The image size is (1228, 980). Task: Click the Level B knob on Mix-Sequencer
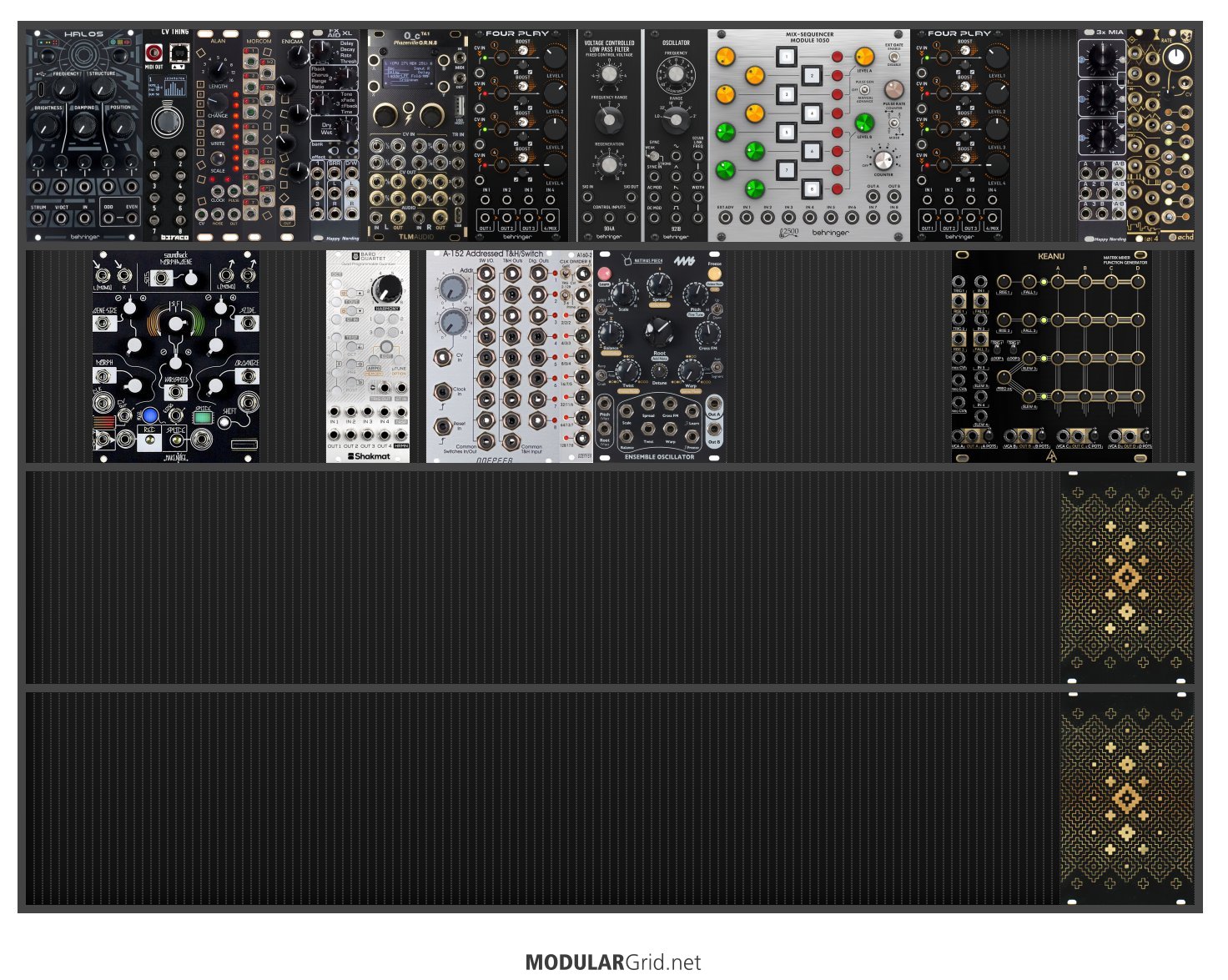864,123
